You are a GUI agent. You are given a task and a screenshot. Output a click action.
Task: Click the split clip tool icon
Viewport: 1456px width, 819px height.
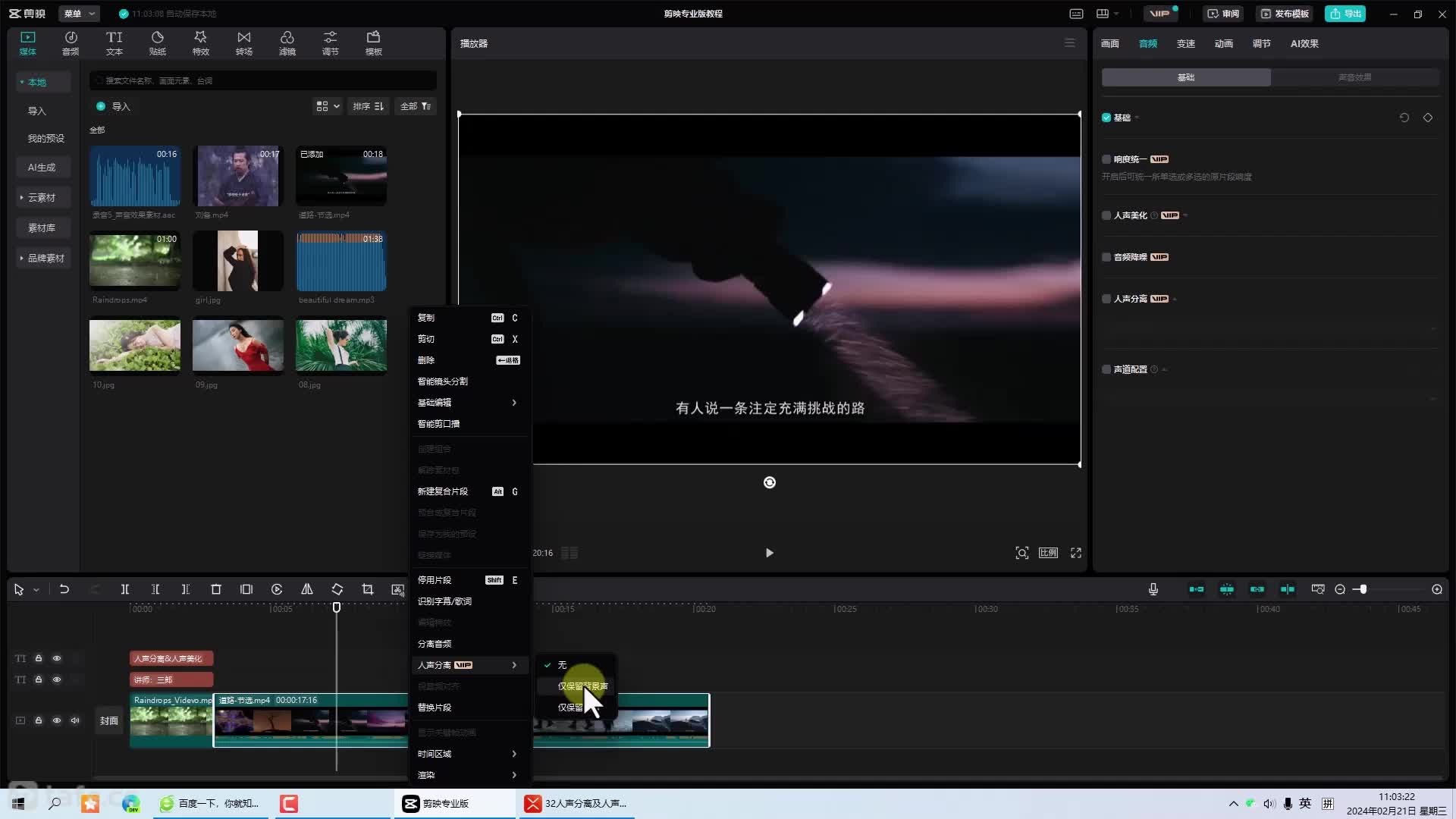click(x=125, y=589)
